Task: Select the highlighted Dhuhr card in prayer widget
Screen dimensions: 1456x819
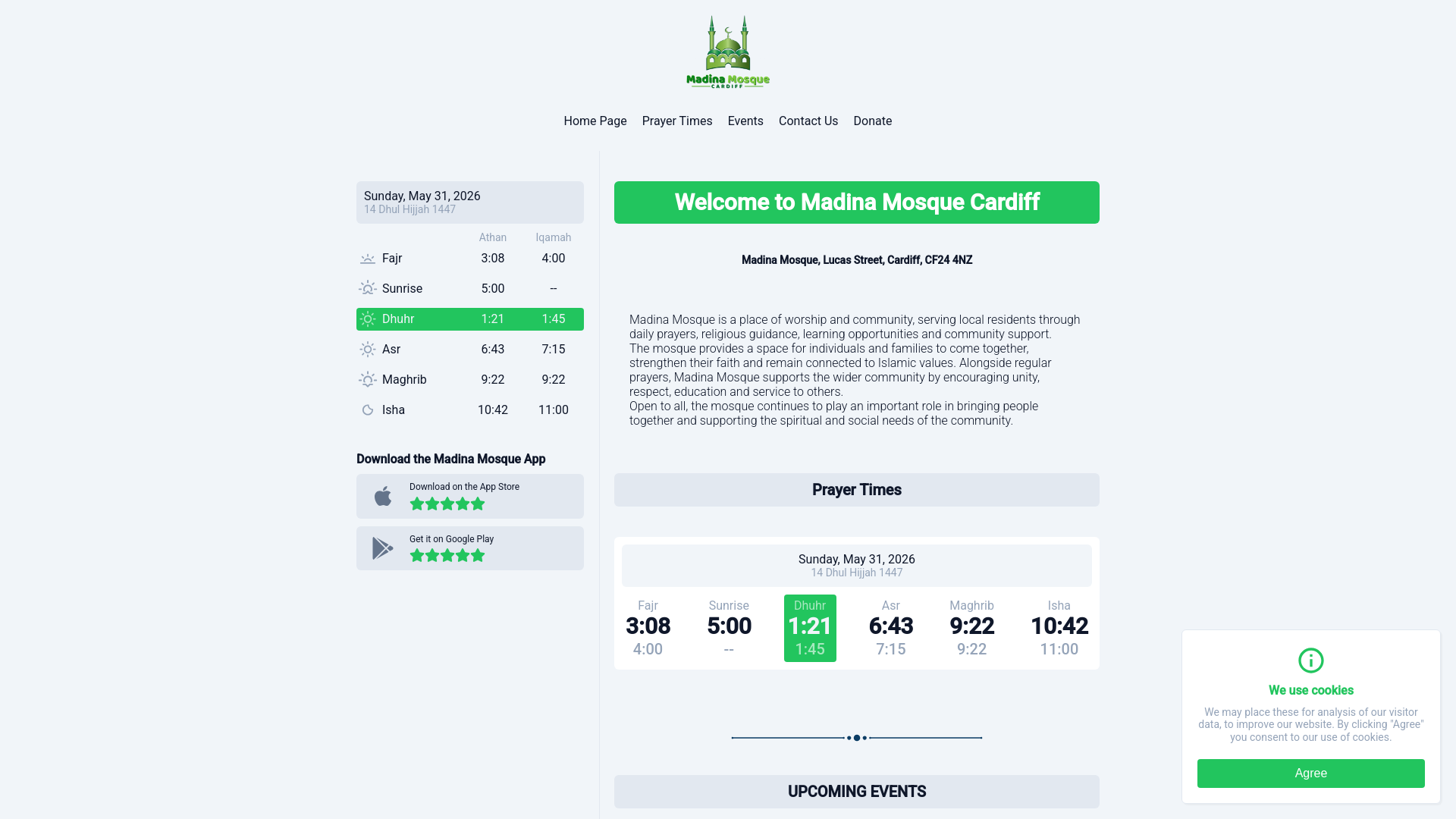Action: (x=810, y=628)
